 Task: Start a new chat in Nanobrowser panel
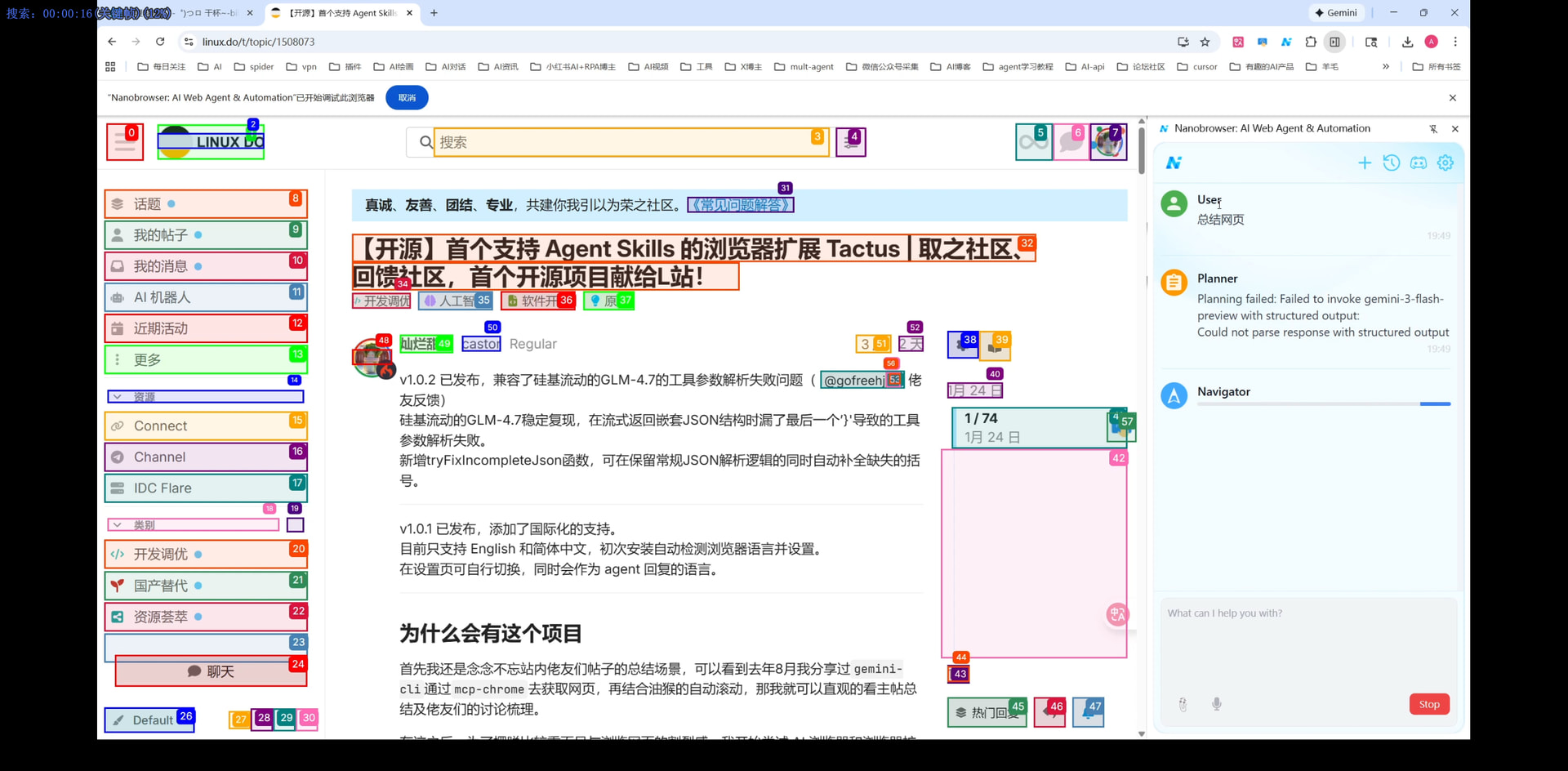(1364, 163)
